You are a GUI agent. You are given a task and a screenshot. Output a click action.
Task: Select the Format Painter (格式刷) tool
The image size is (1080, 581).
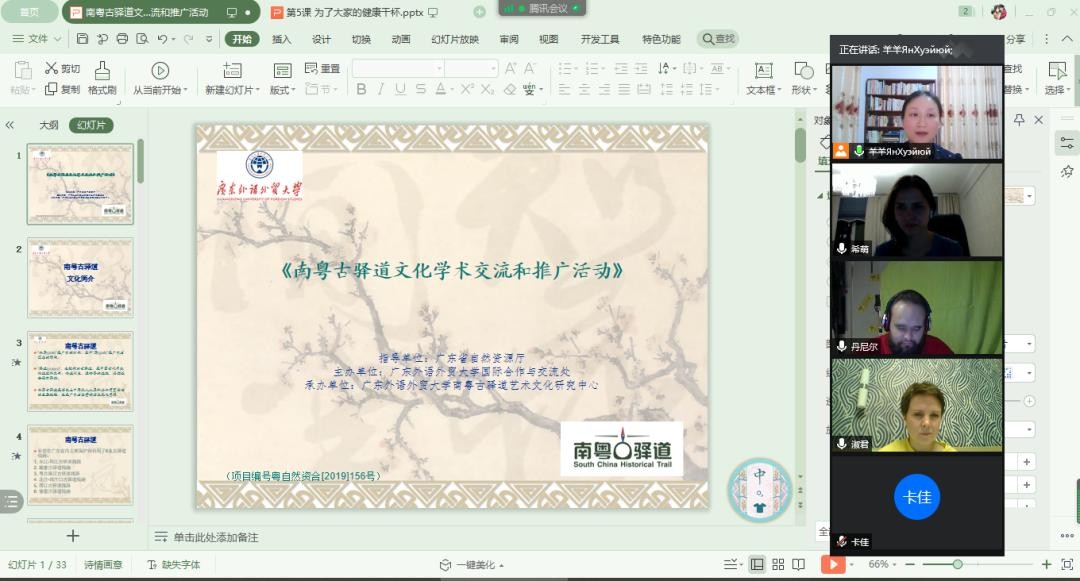pyautogui.click(x=102, y=78)
